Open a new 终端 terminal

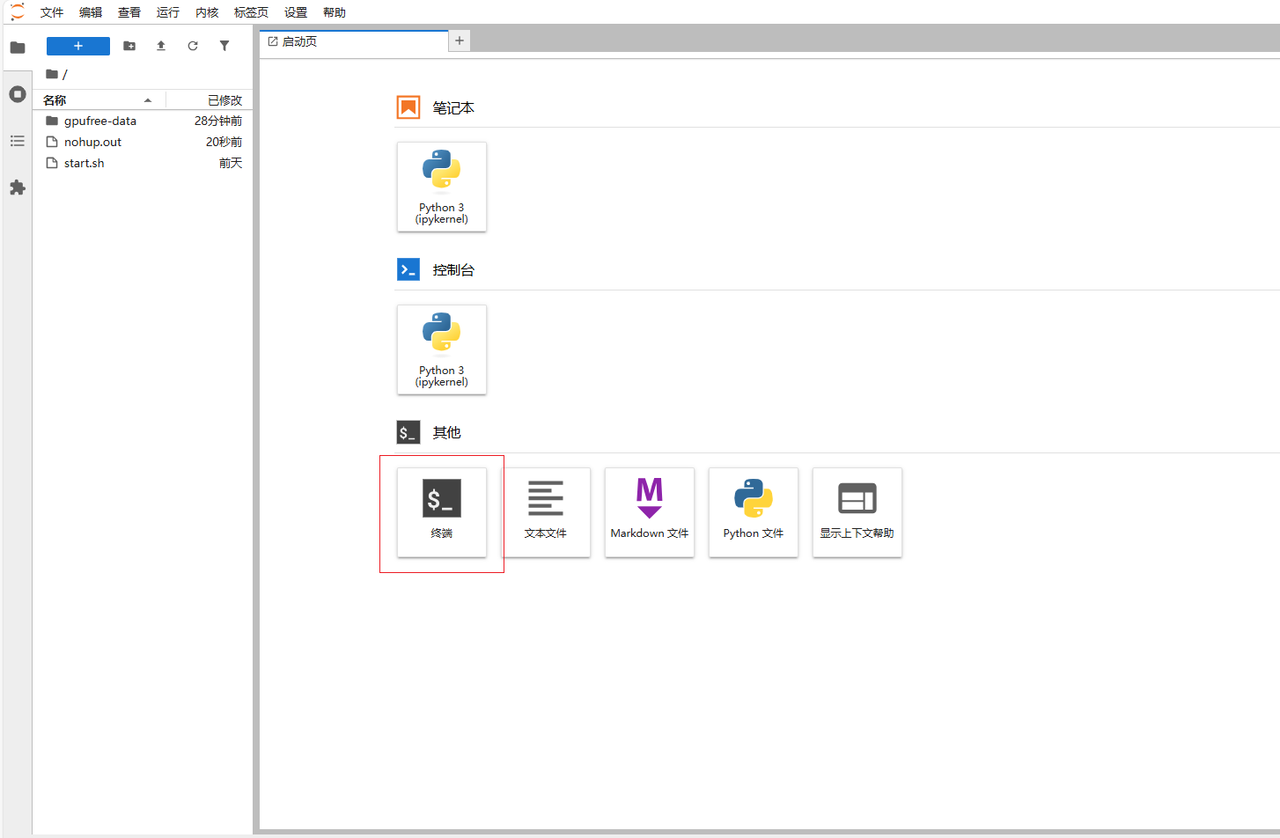click(x=442, y=512)
